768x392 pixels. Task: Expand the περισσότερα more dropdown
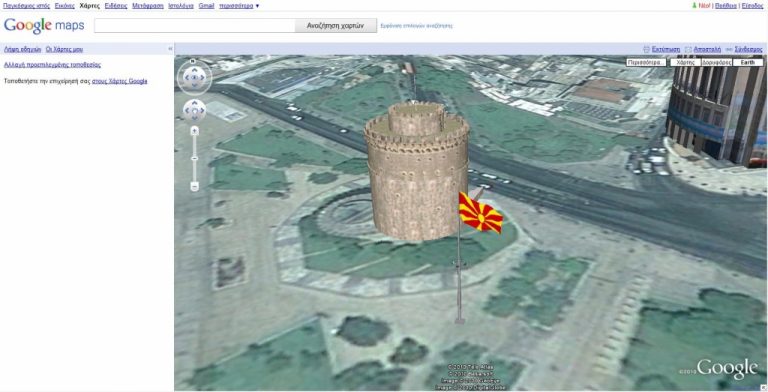point(240,6)
